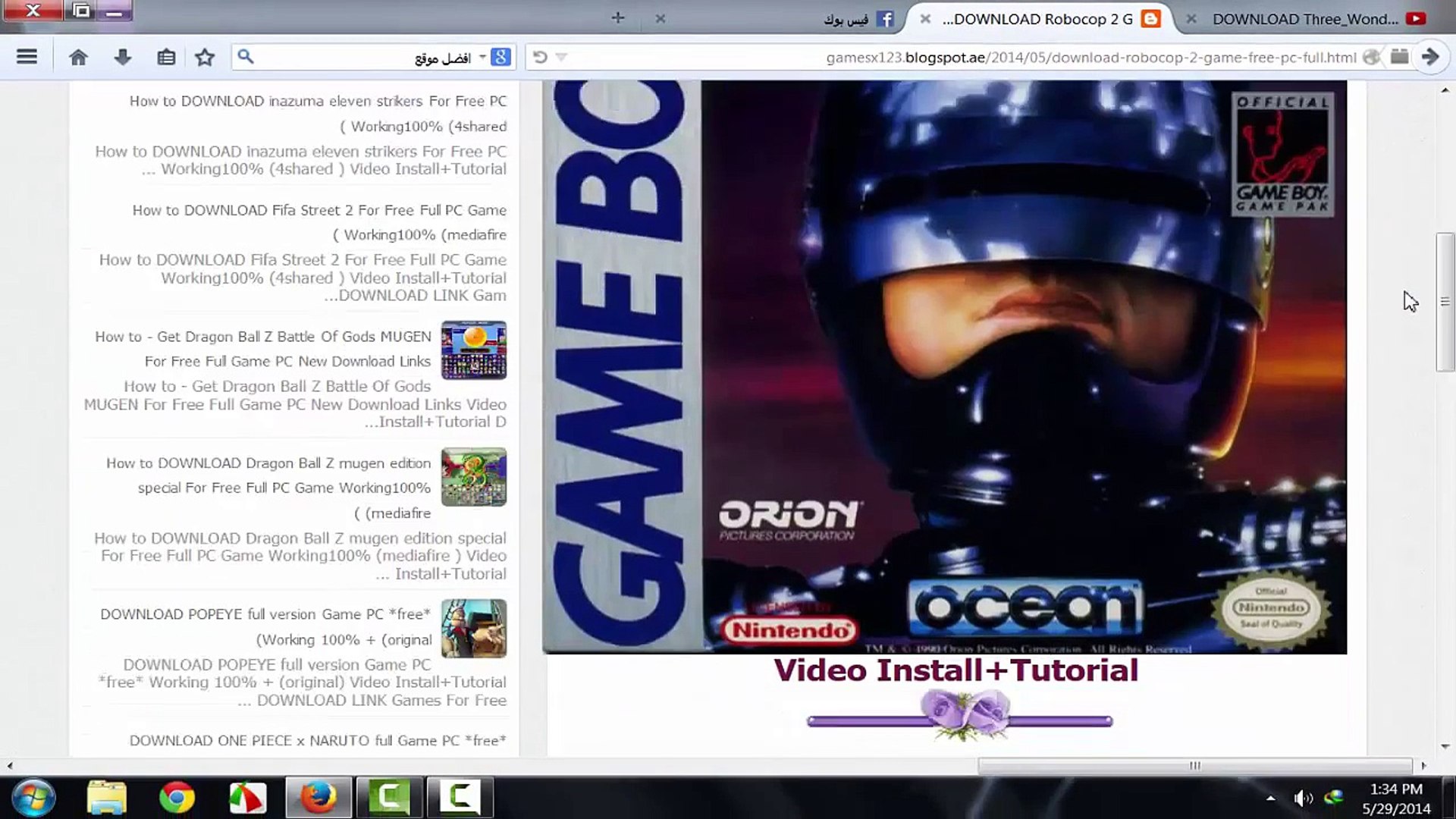
Task: Click the volume speaker tray icon
Action: click(1303, 798)
